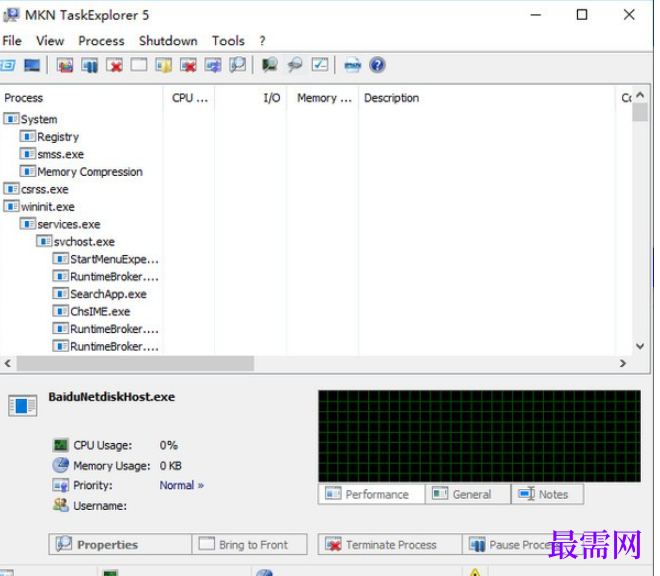
Task: Click the pause process toolbar icon
Action: pyautogui.click(x=90, y=65)
